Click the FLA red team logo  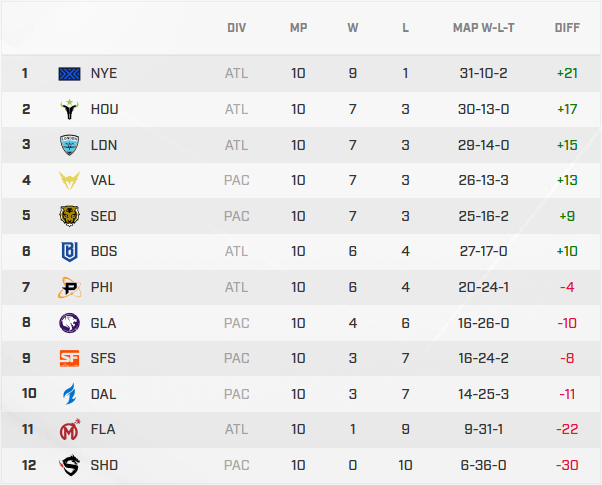69,430
